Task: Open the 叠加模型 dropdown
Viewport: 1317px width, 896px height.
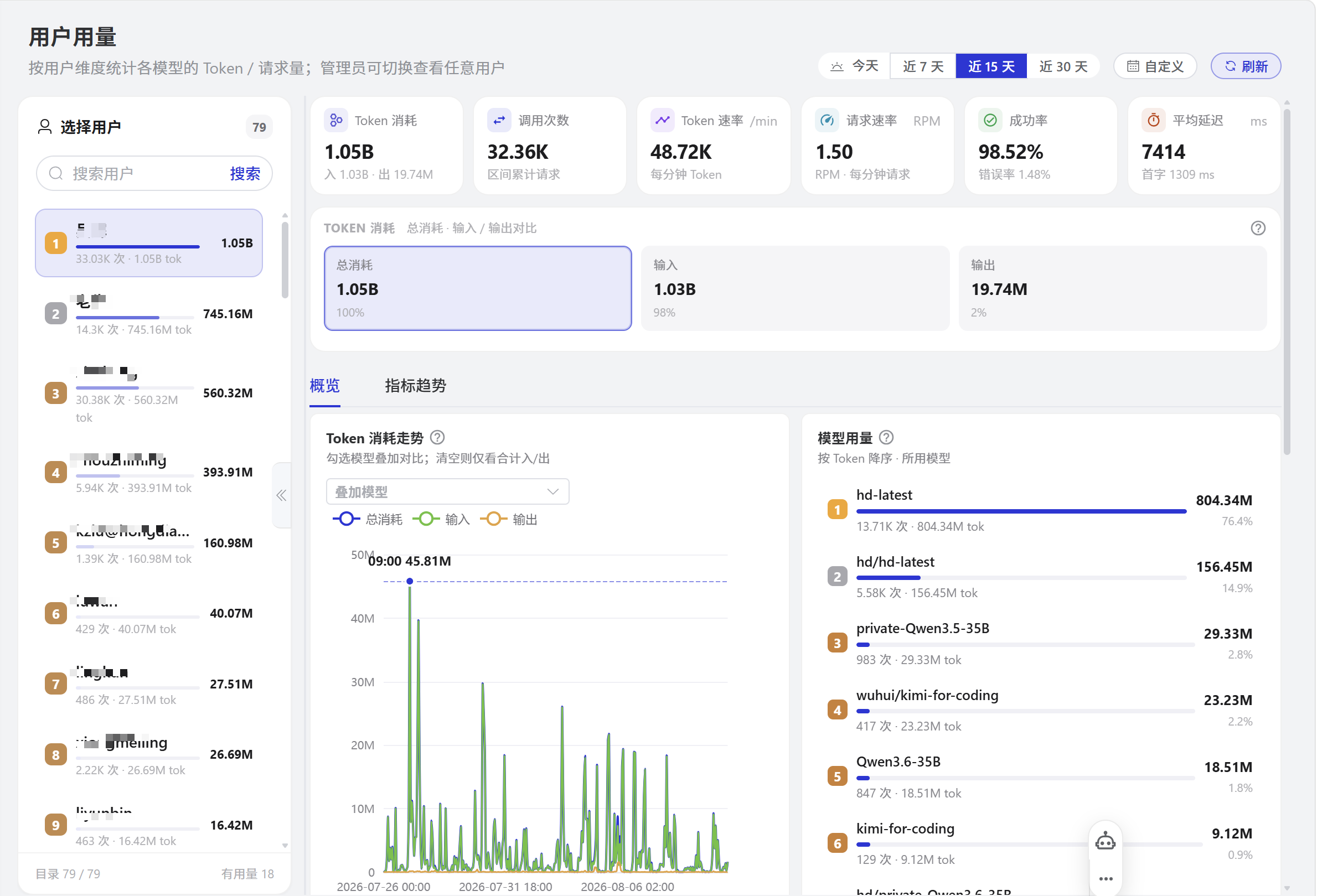Action: coord(448,491)
